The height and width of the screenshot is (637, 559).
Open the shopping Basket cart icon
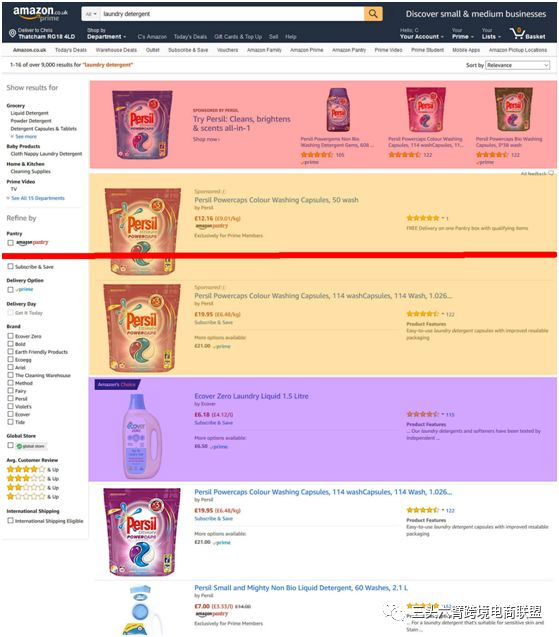(517, 33)
